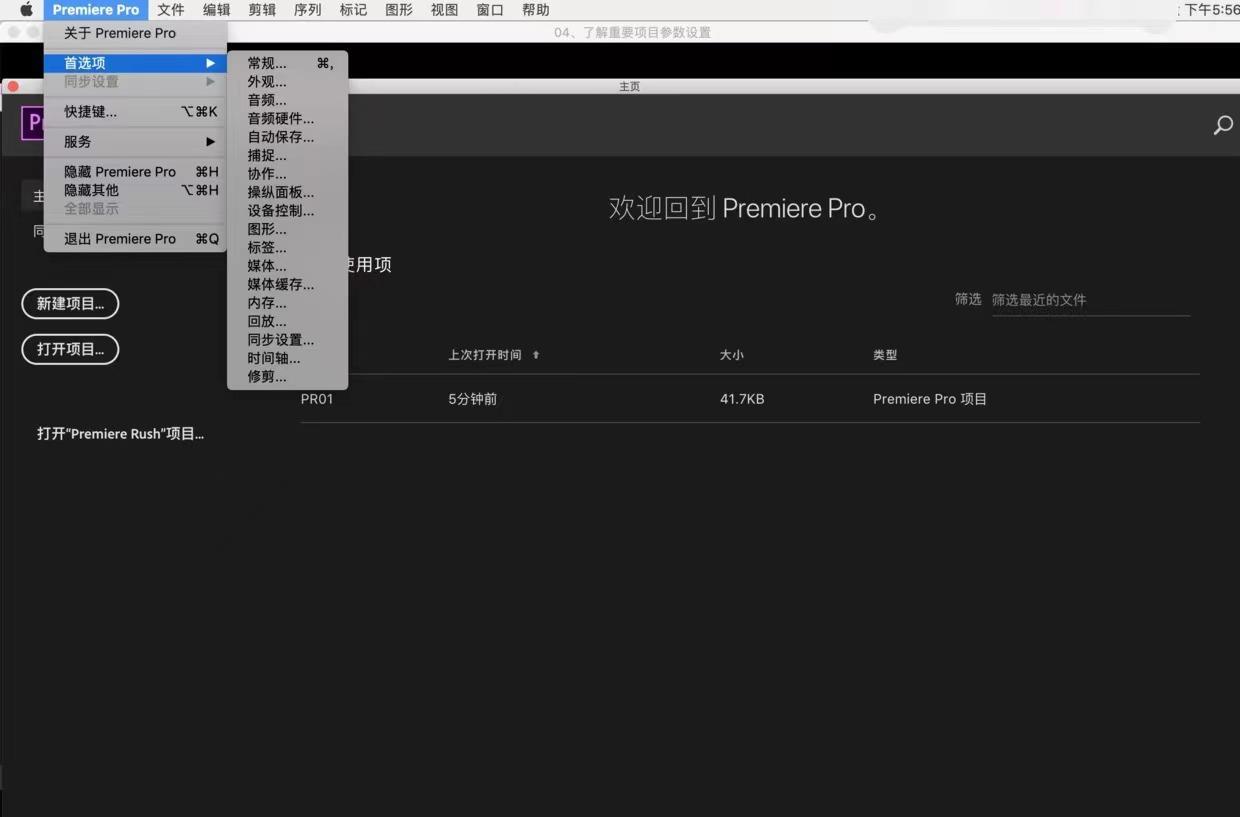
Task: Click the 新建项目... button
Action: pos(70,304)
